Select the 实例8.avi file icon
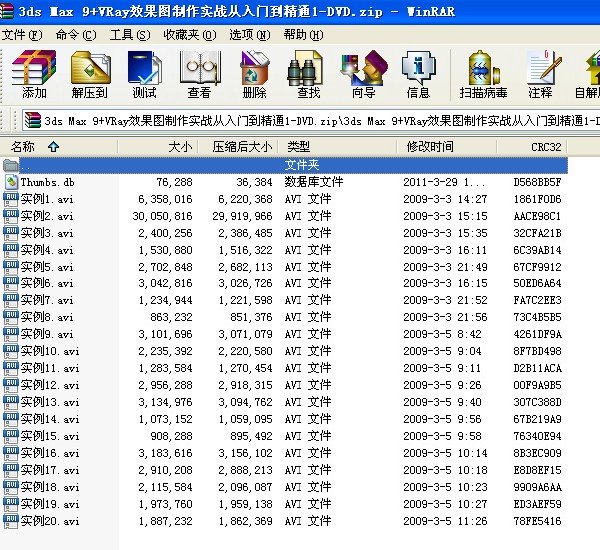The image size is (600, 550). point(11,317)
